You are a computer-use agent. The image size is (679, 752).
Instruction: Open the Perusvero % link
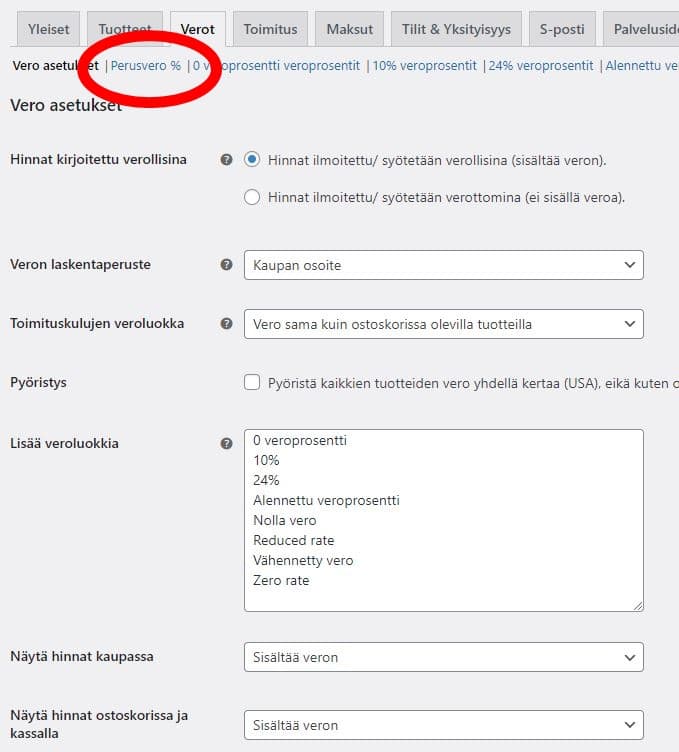pos(146,66)
